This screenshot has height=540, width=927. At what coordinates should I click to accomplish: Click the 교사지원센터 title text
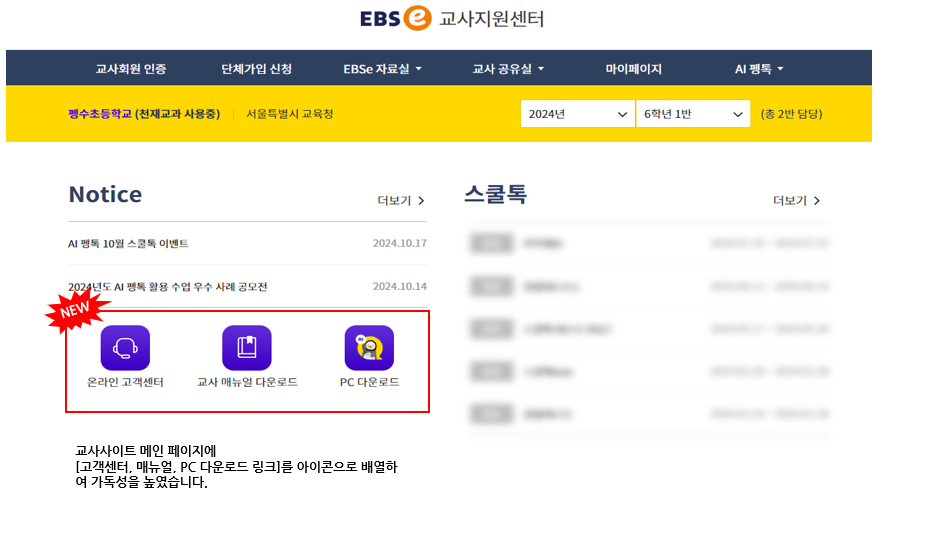(491, 19)
